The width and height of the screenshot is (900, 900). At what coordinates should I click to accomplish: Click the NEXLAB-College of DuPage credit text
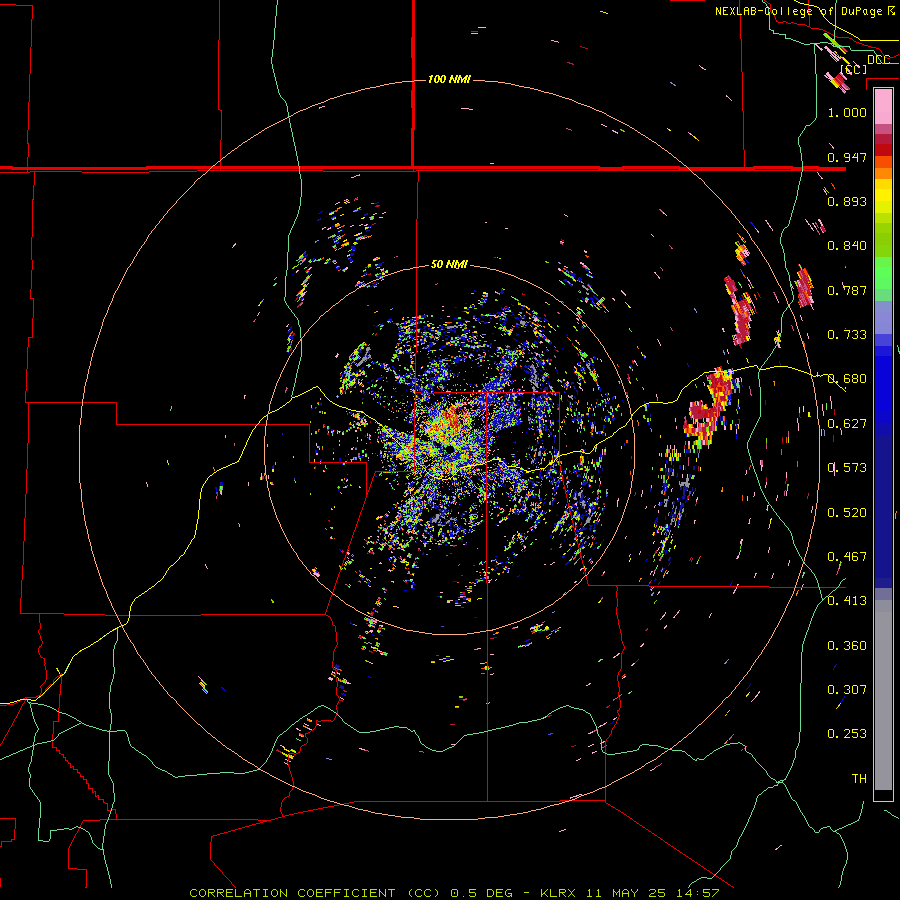click(805, 11)
